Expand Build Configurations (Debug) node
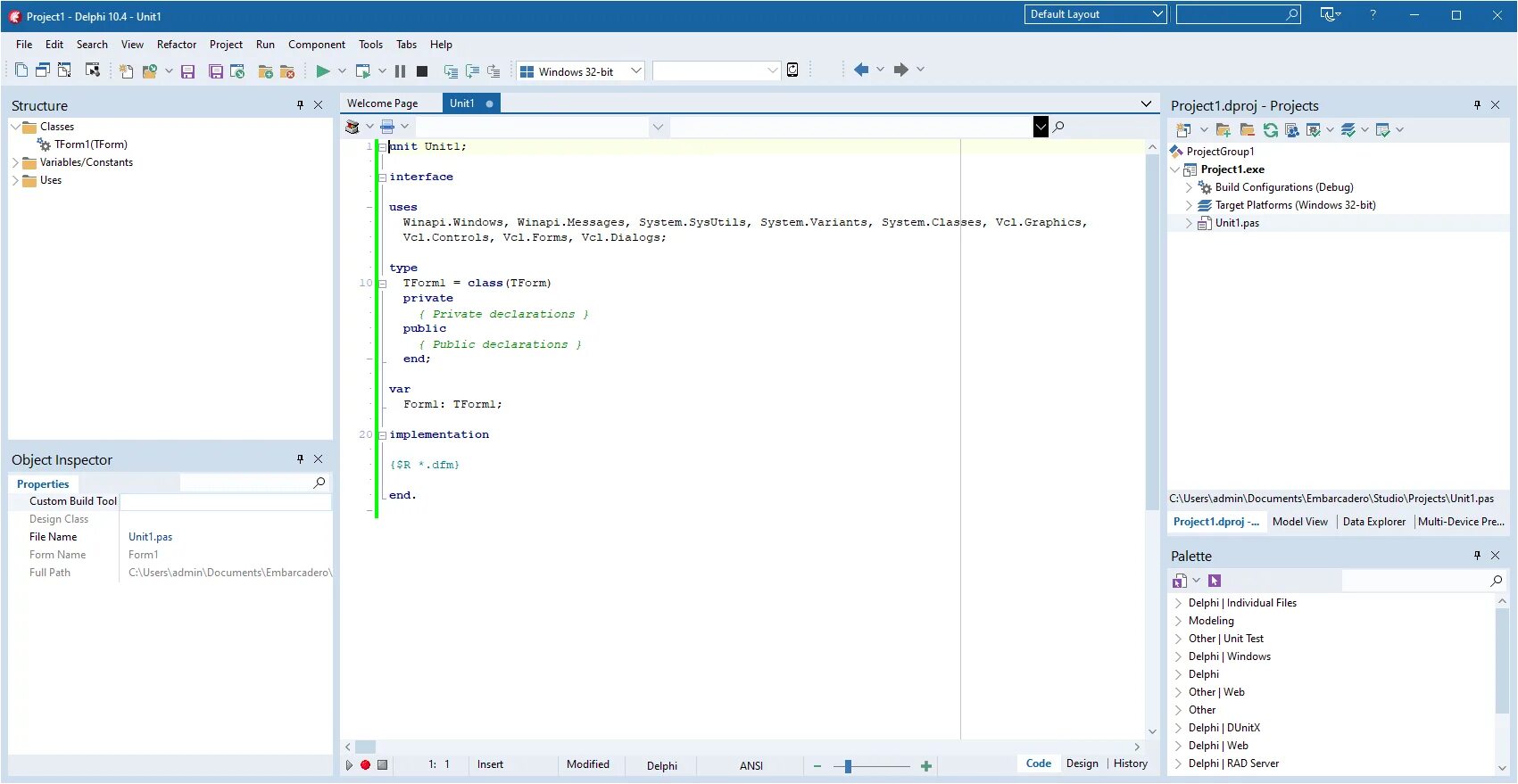This screenshot has height=784, width=1518. pyautogui.click(x=1189, y=187)
